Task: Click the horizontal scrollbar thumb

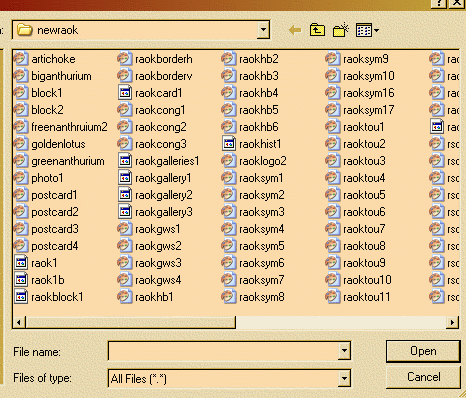Action: 130,322
